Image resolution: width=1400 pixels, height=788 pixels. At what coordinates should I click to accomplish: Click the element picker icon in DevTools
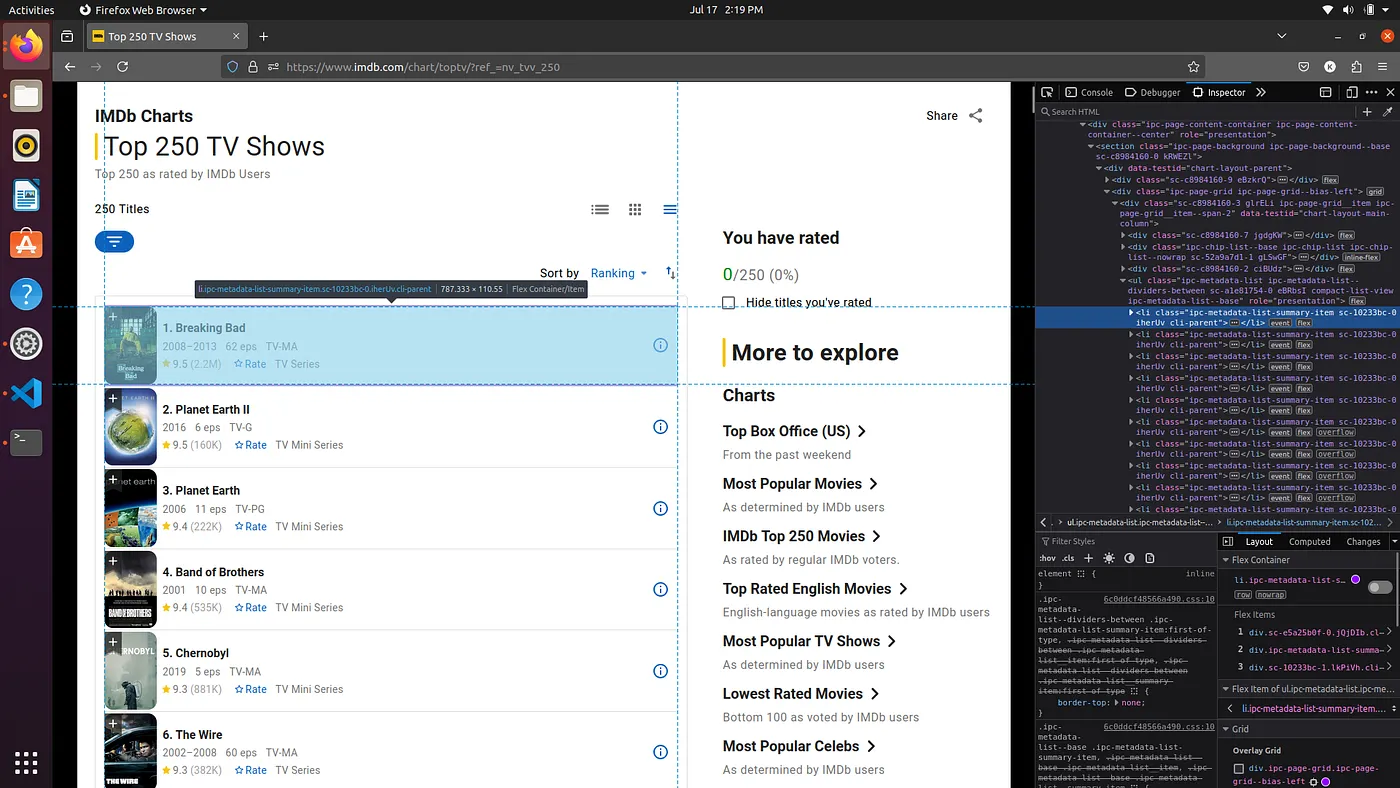click(1046, 92)
